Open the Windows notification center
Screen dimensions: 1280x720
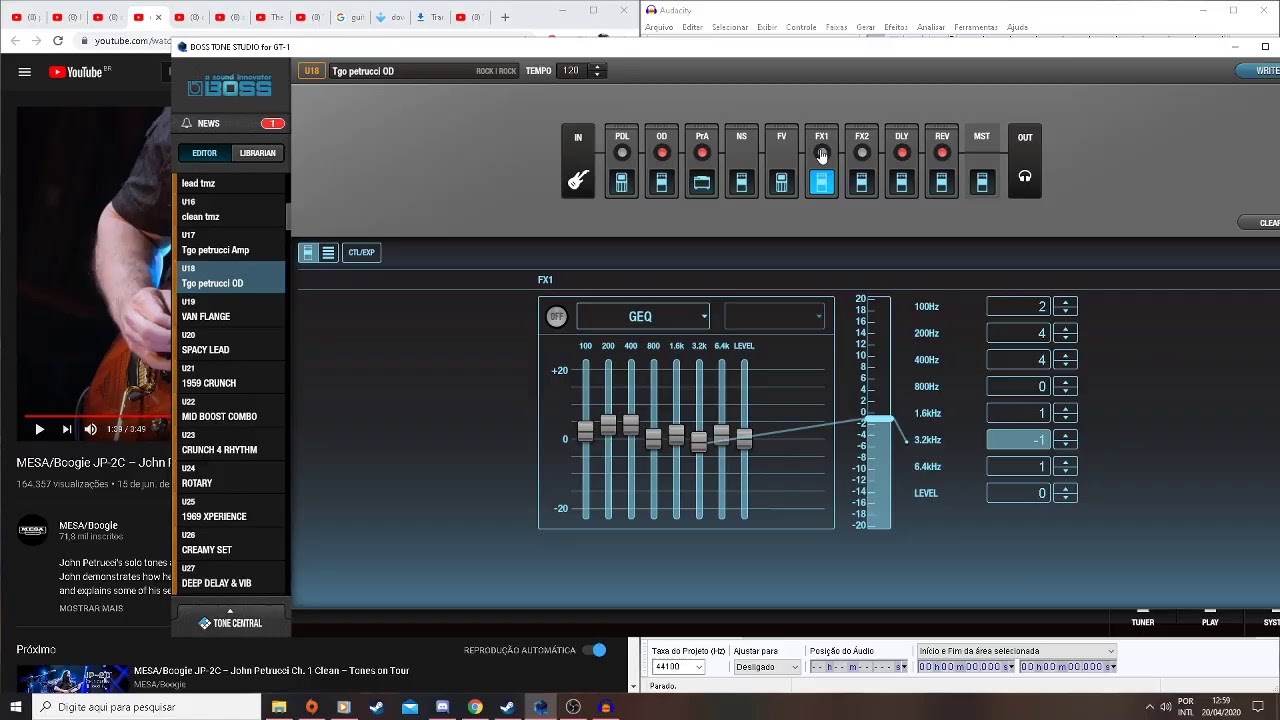point(1259,707)
